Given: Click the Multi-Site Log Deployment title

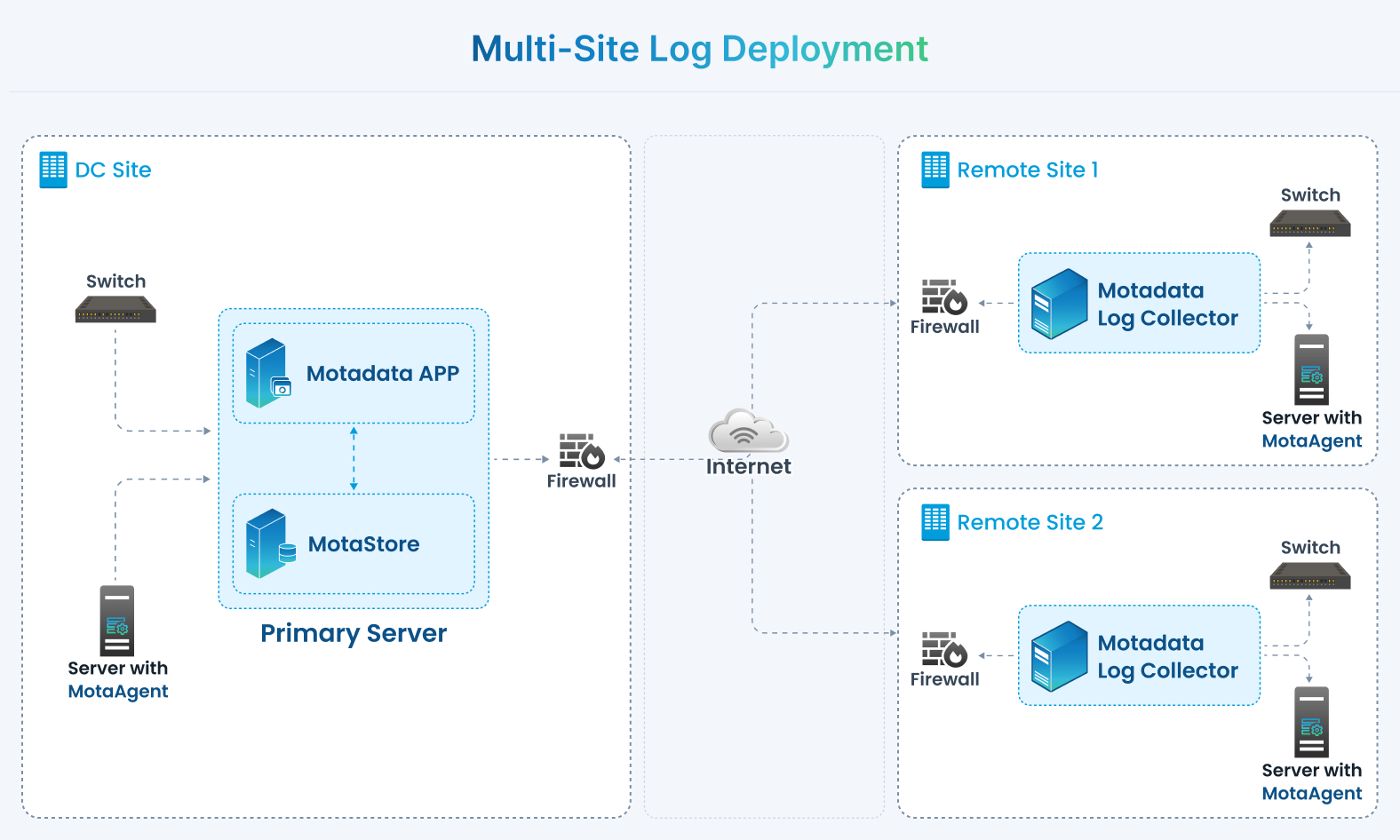Looking at the screenshot, I should pyautogui.click(x=700, y=49).
